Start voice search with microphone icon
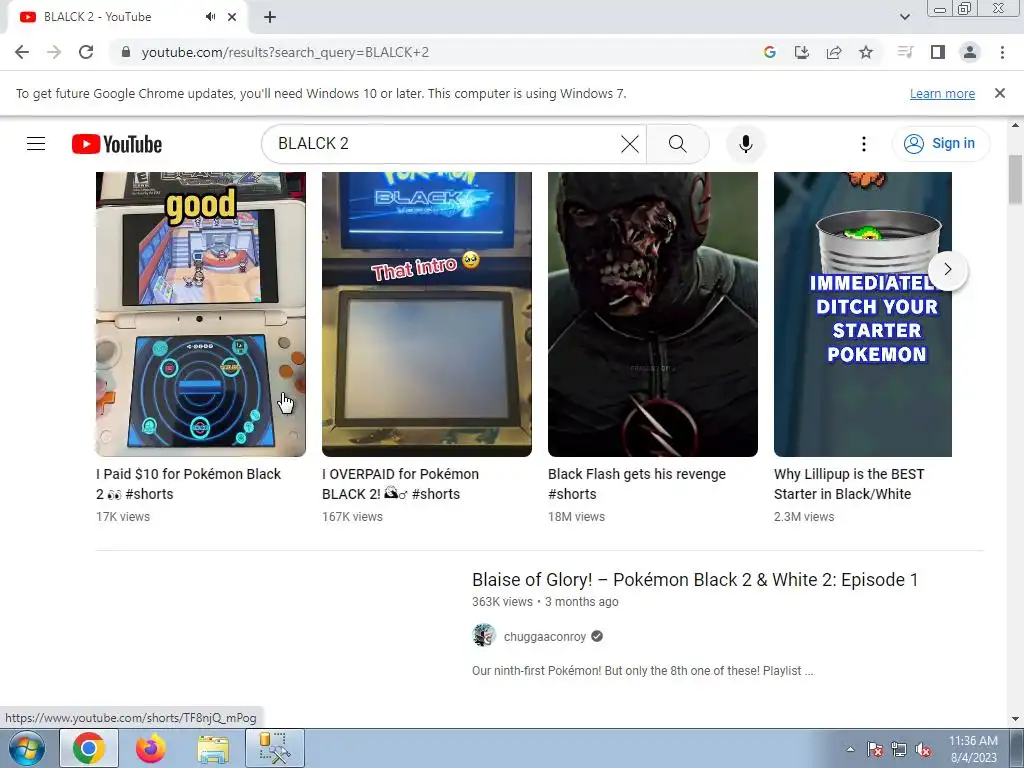 point(745,144)
